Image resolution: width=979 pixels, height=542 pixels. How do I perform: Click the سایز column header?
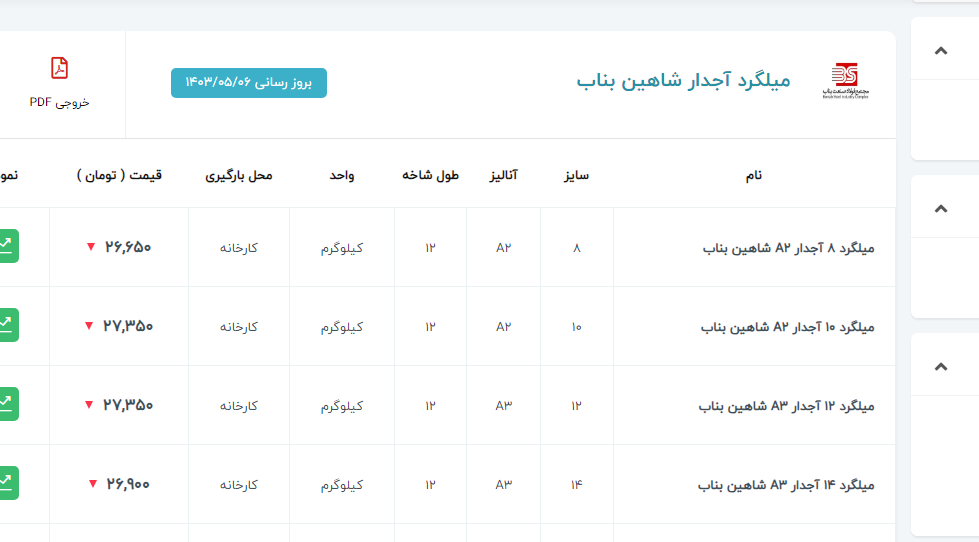pos(576,175)
